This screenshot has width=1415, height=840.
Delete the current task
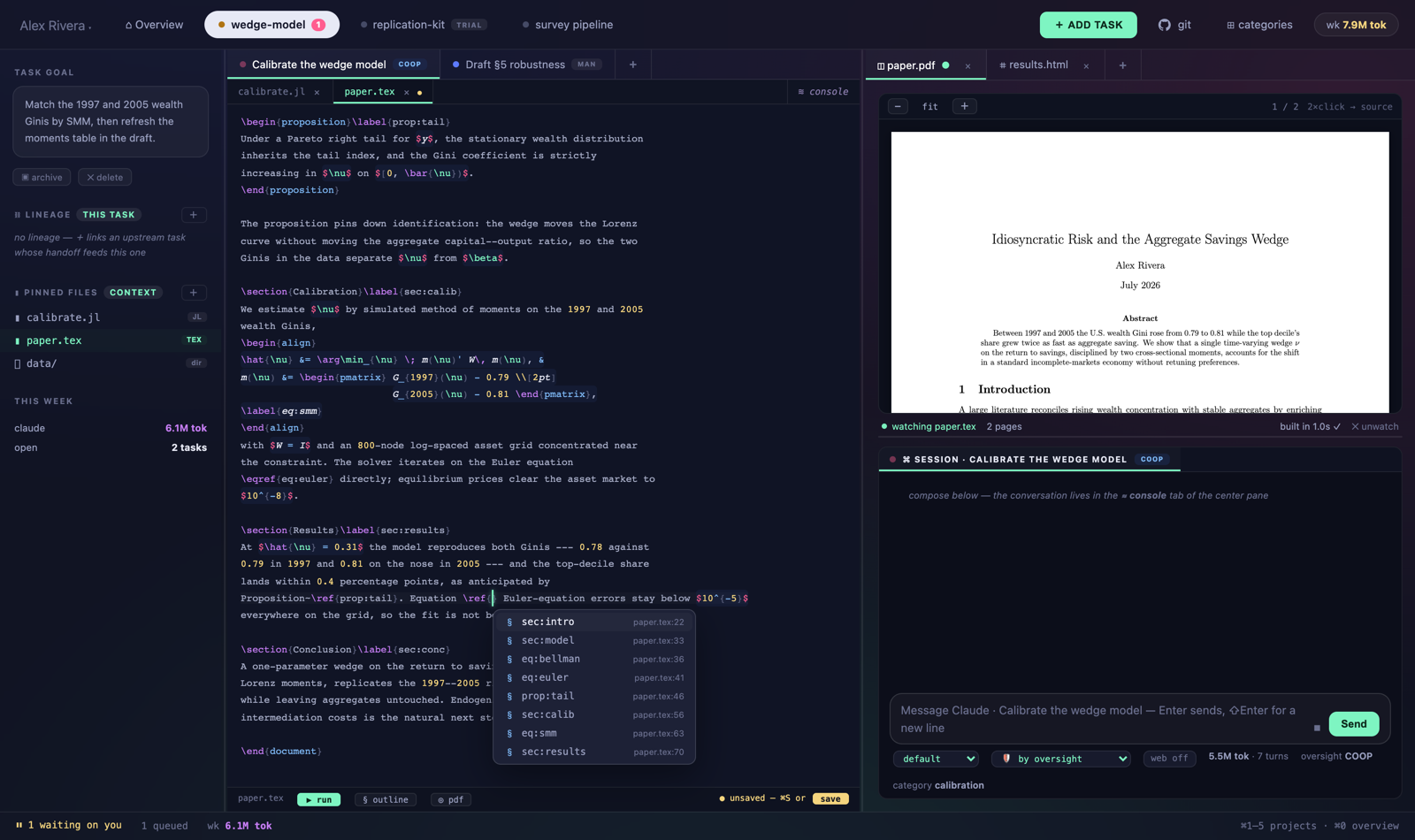104,177
